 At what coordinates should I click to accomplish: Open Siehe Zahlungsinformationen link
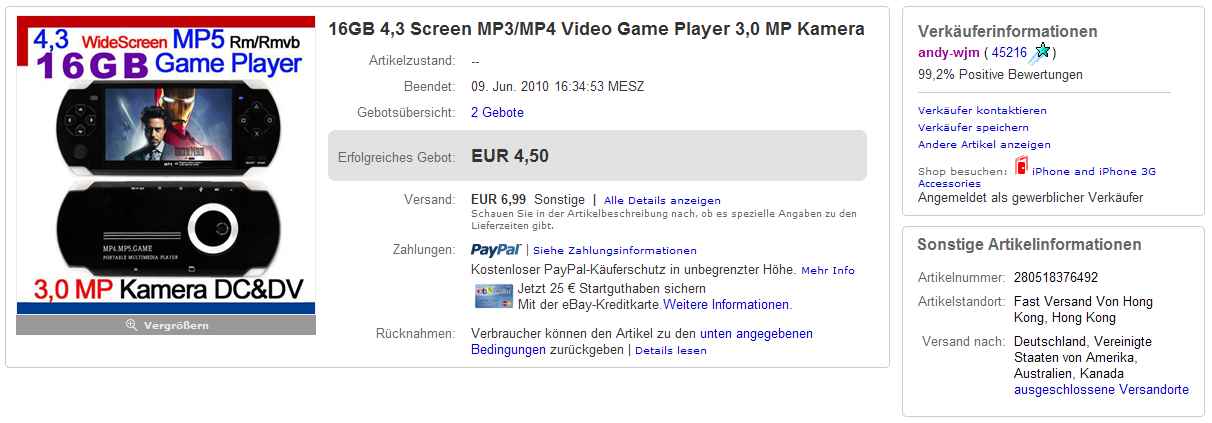pyautogui.click(x=615, y=251)
